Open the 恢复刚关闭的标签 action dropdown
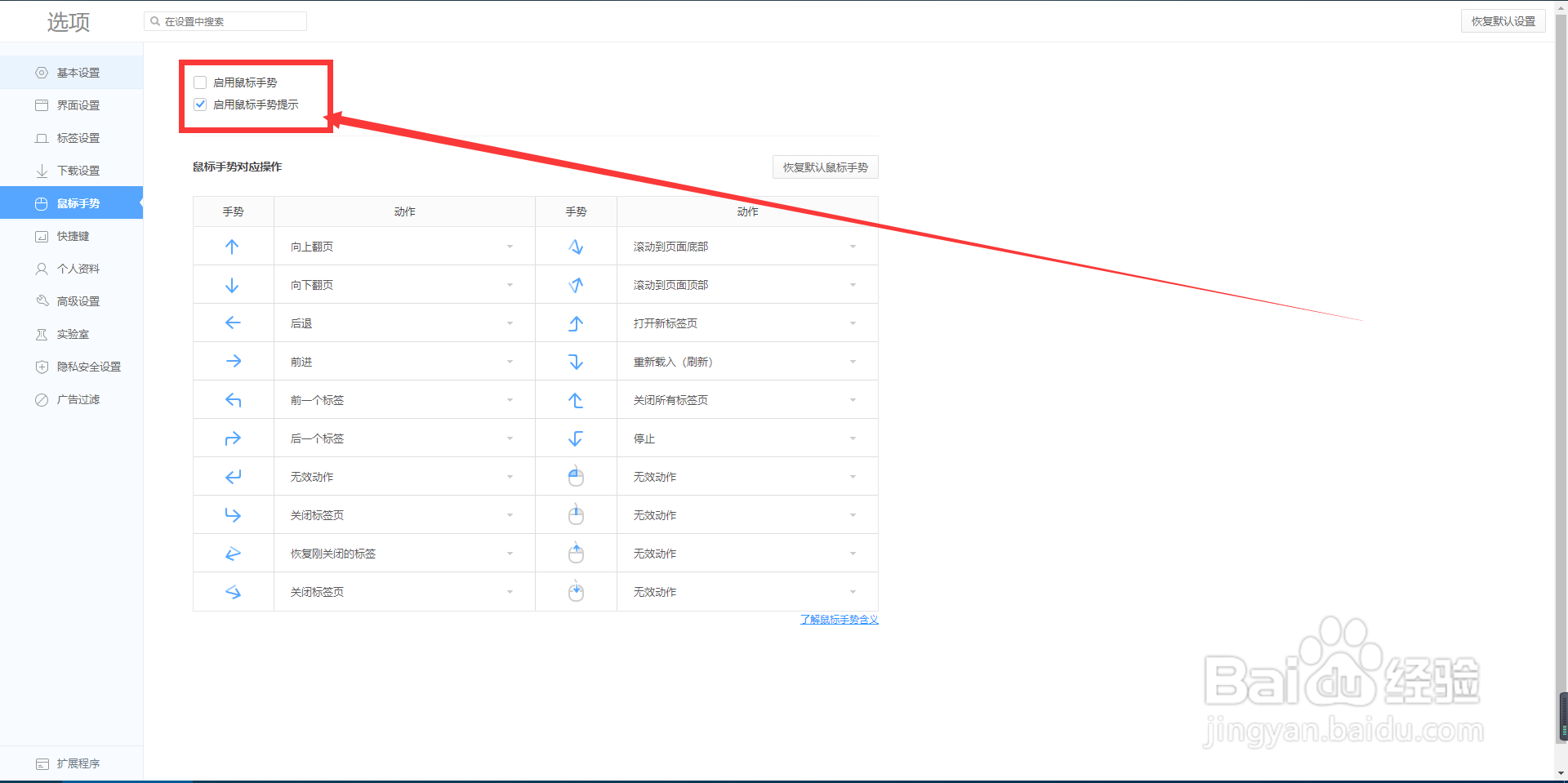 [404, 554]
